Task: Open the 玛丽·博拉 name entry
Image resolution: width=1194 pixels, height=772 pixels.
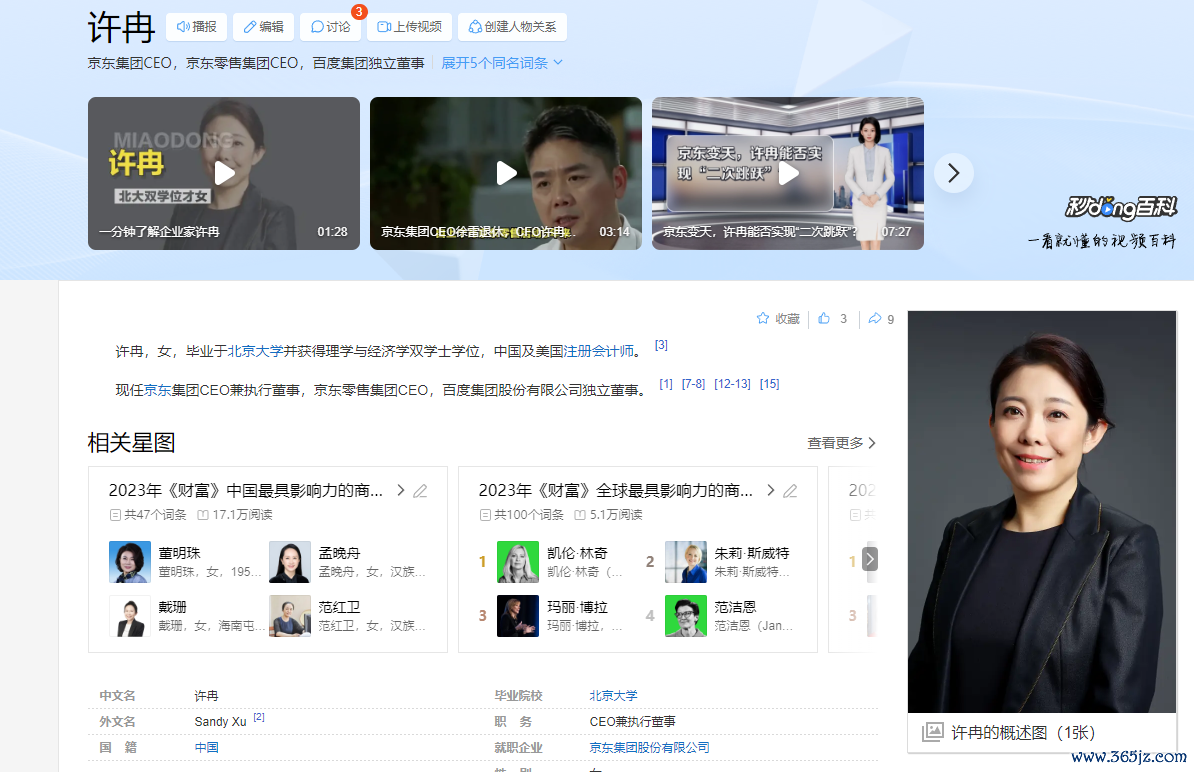Action: coord(577,608)
